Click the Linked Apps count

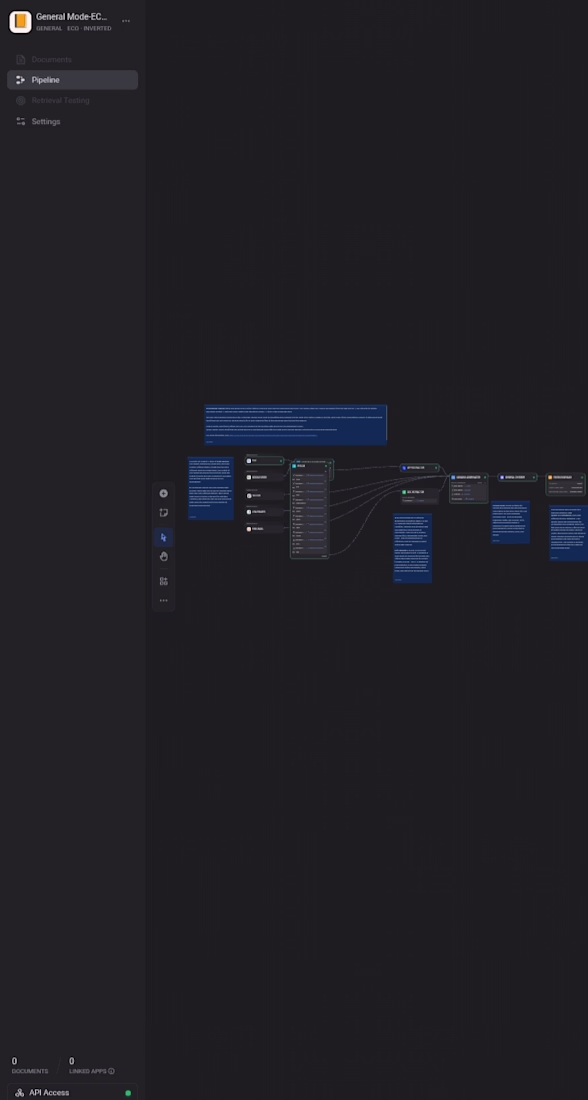[72, 1061]
